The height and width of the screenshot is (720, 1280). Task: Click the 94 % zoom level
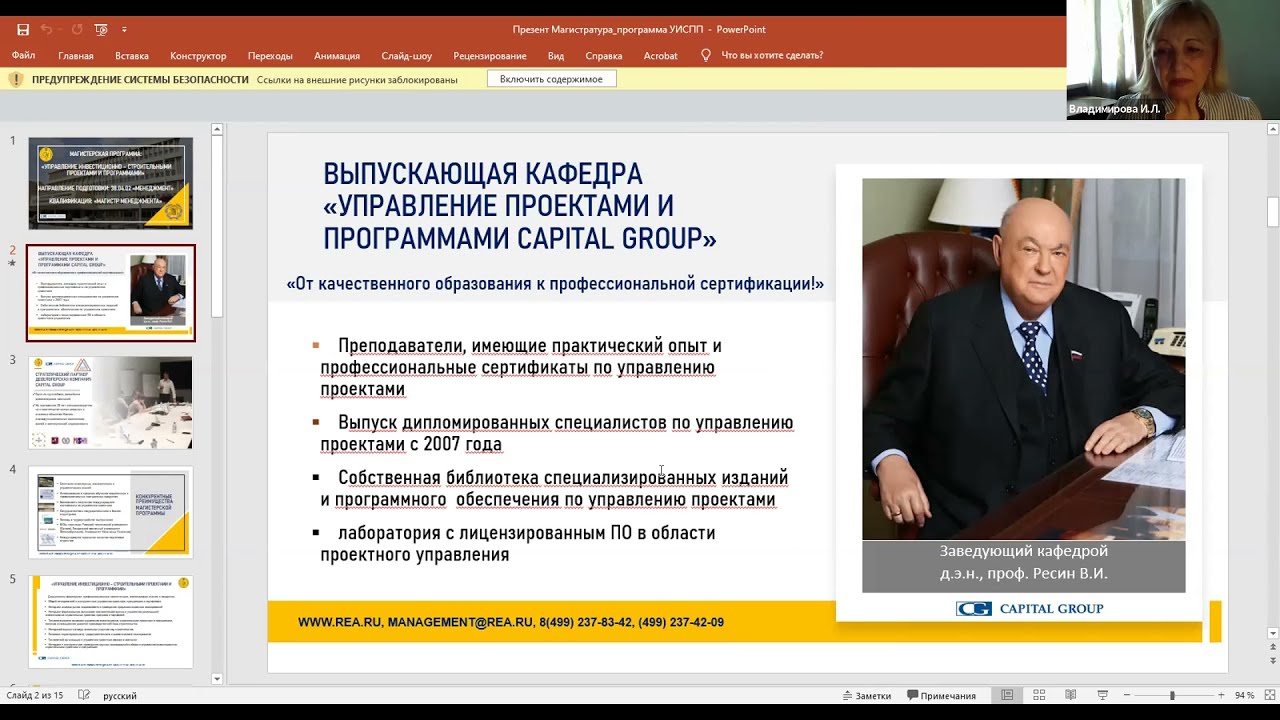point(1244,695)
